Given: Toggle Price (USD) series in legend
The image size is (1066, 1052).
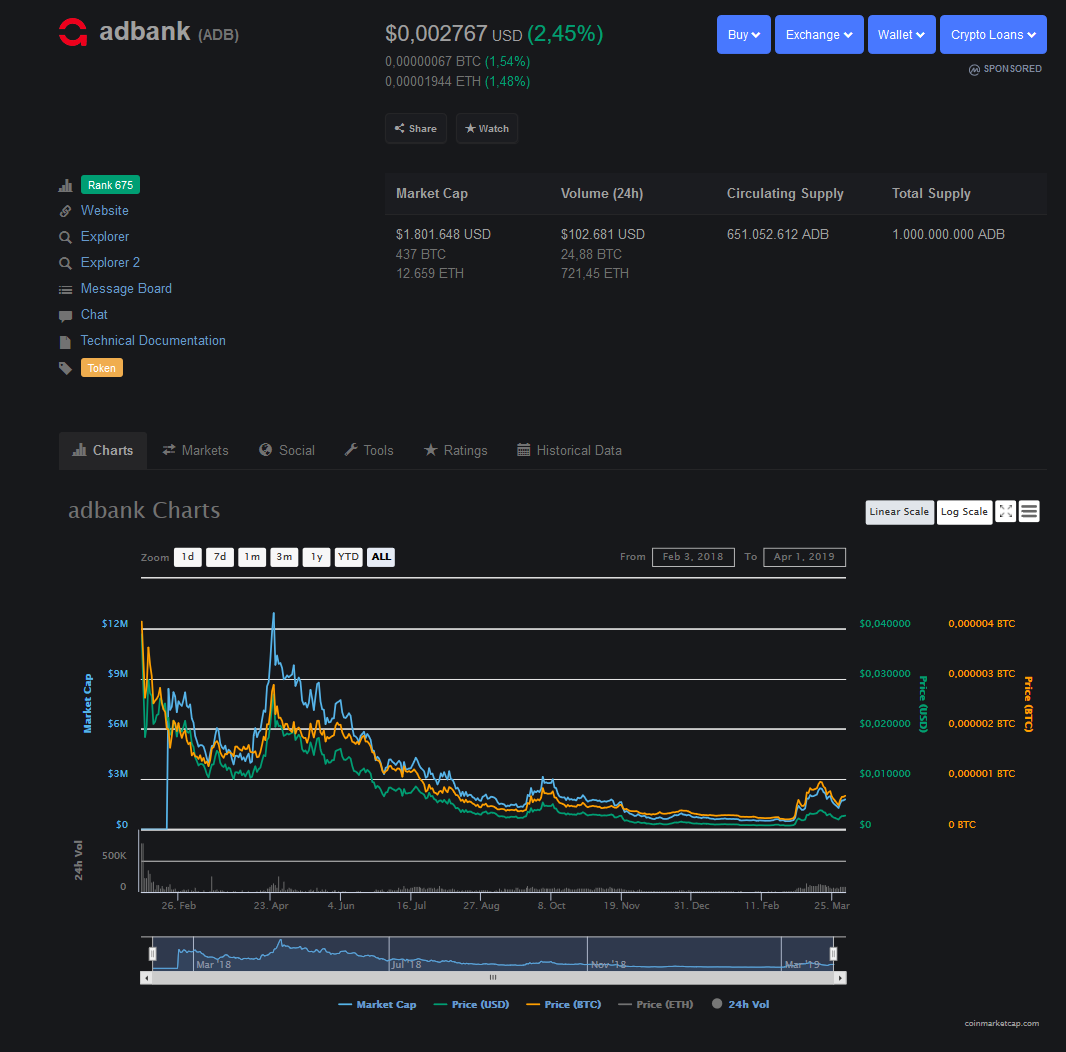Looking at the screenshot, I should pyautogui.click(x=471, y=1004).
